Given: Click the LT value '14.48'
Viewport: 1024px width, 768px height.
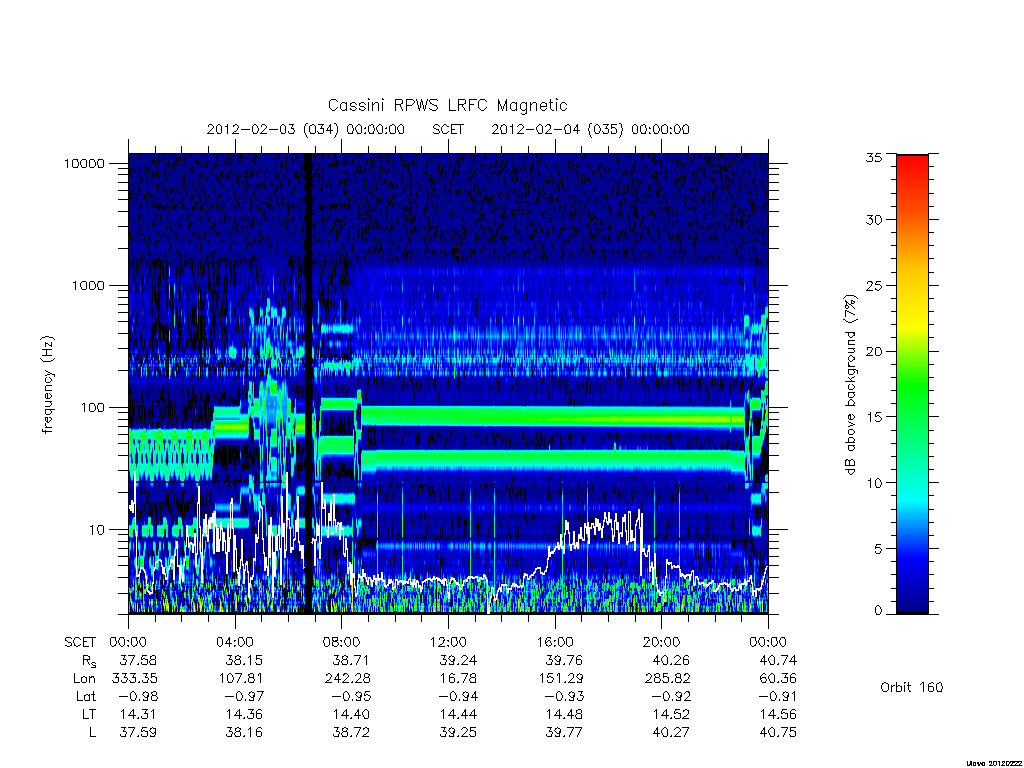Looking at the screenshot, I should click(564, 714).
